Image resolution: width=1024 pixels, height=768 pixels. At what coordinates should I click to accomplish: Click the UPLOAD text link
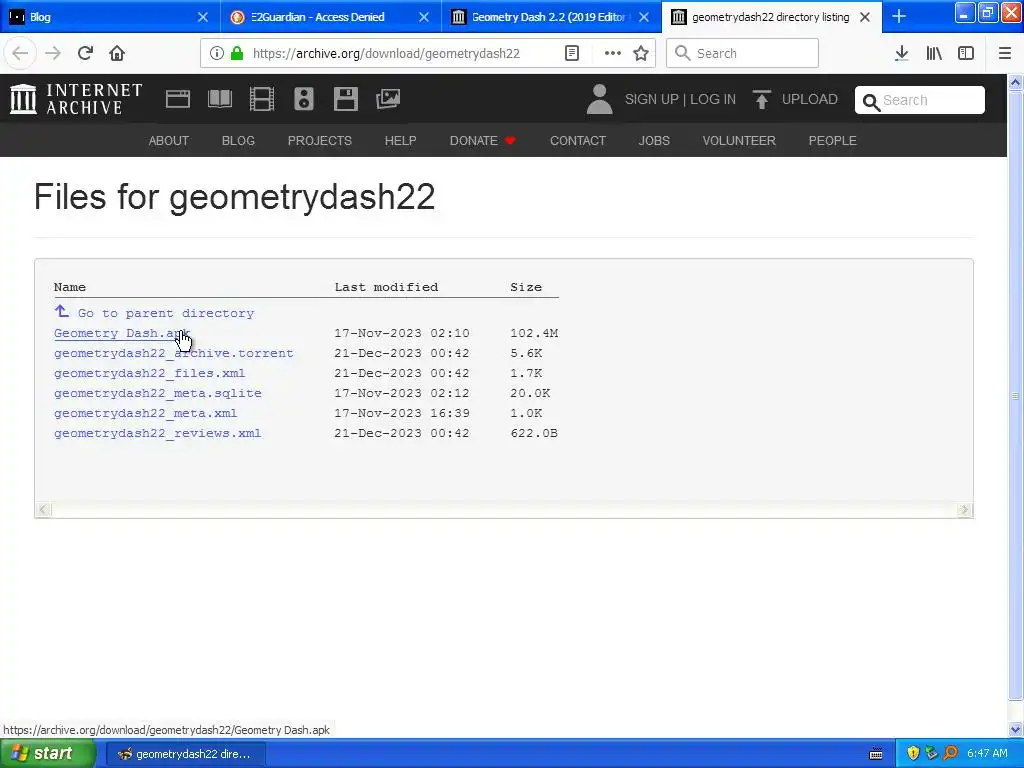(810, 99)
